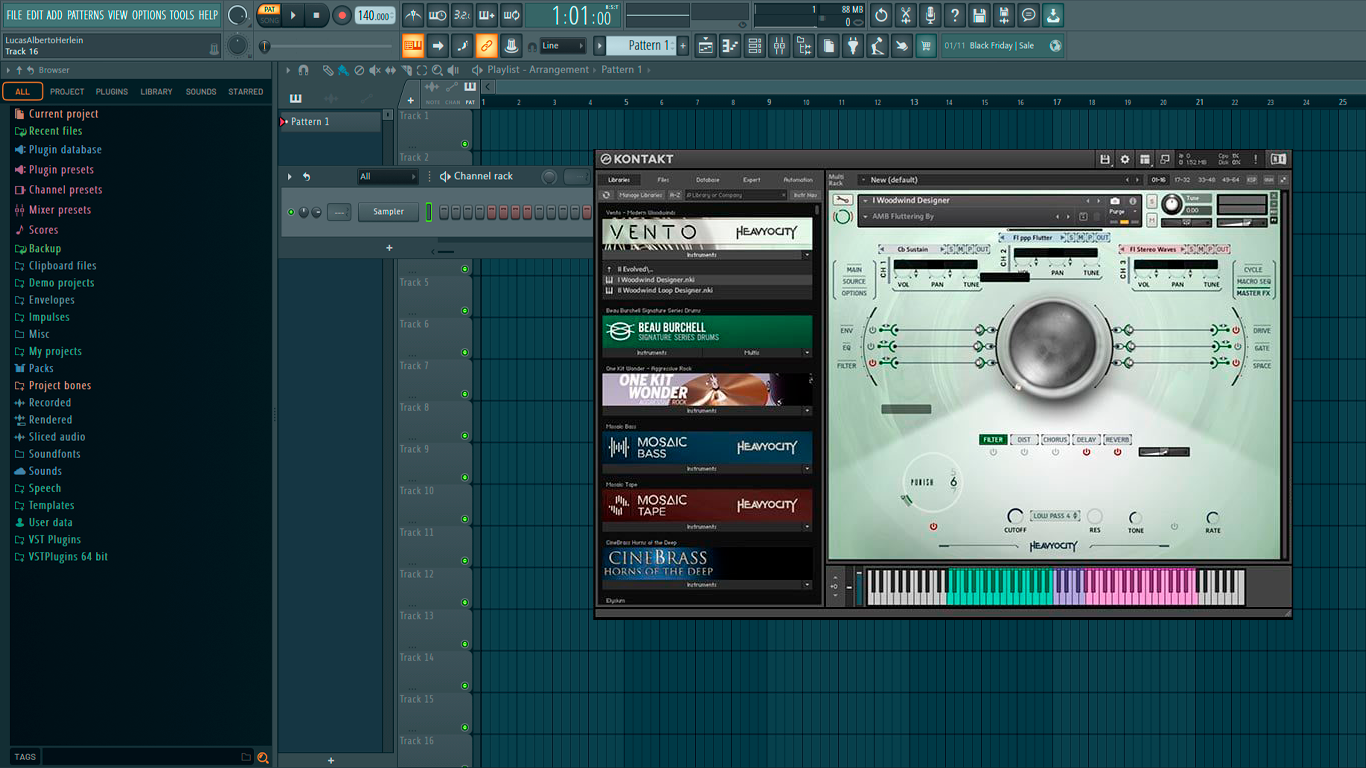Adjust the RATE knob
This screenshot has width=1366, height=768.
1213,518
